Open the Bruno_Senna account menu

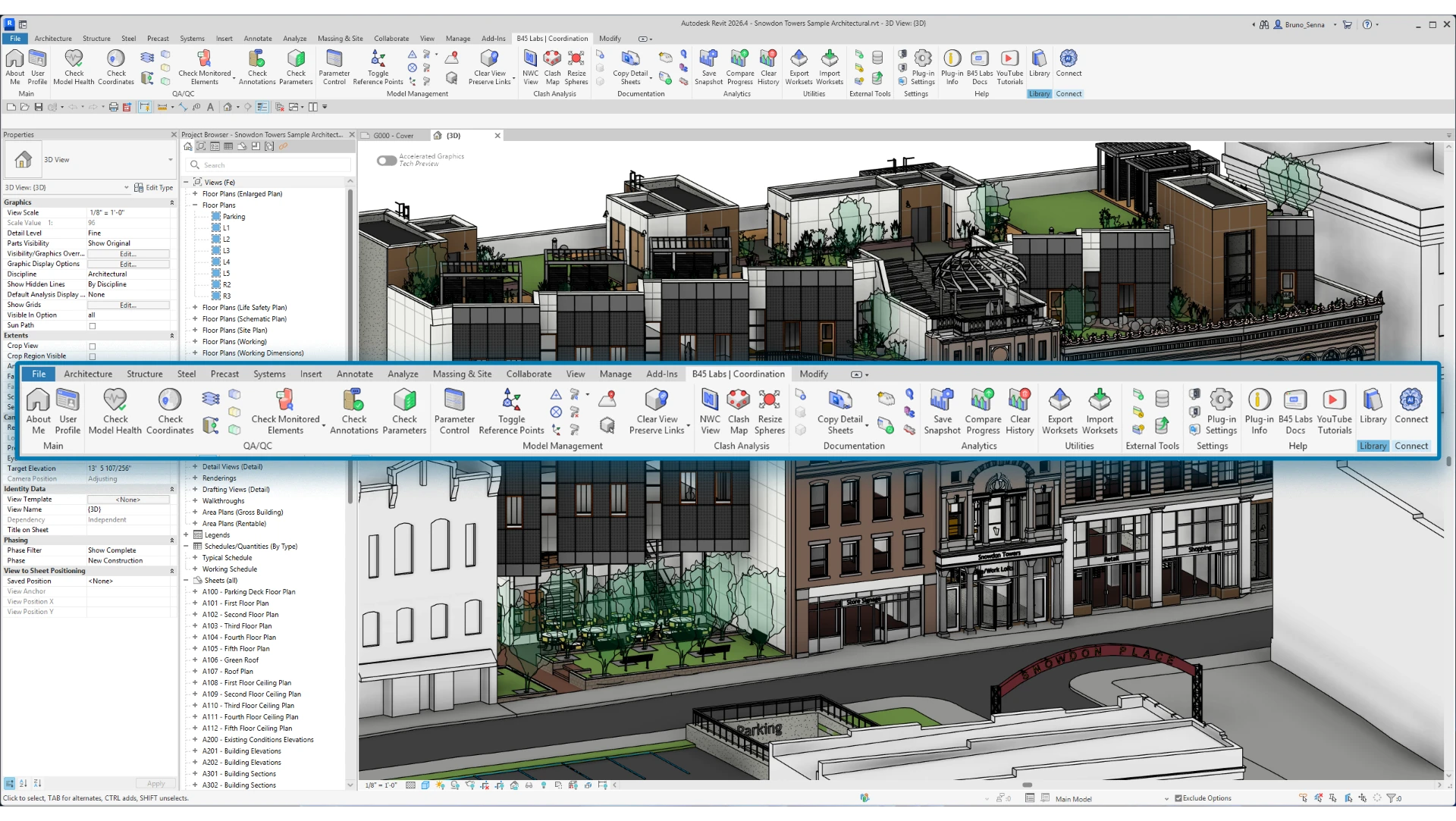pyautogui.click(x=1304, y=24)
